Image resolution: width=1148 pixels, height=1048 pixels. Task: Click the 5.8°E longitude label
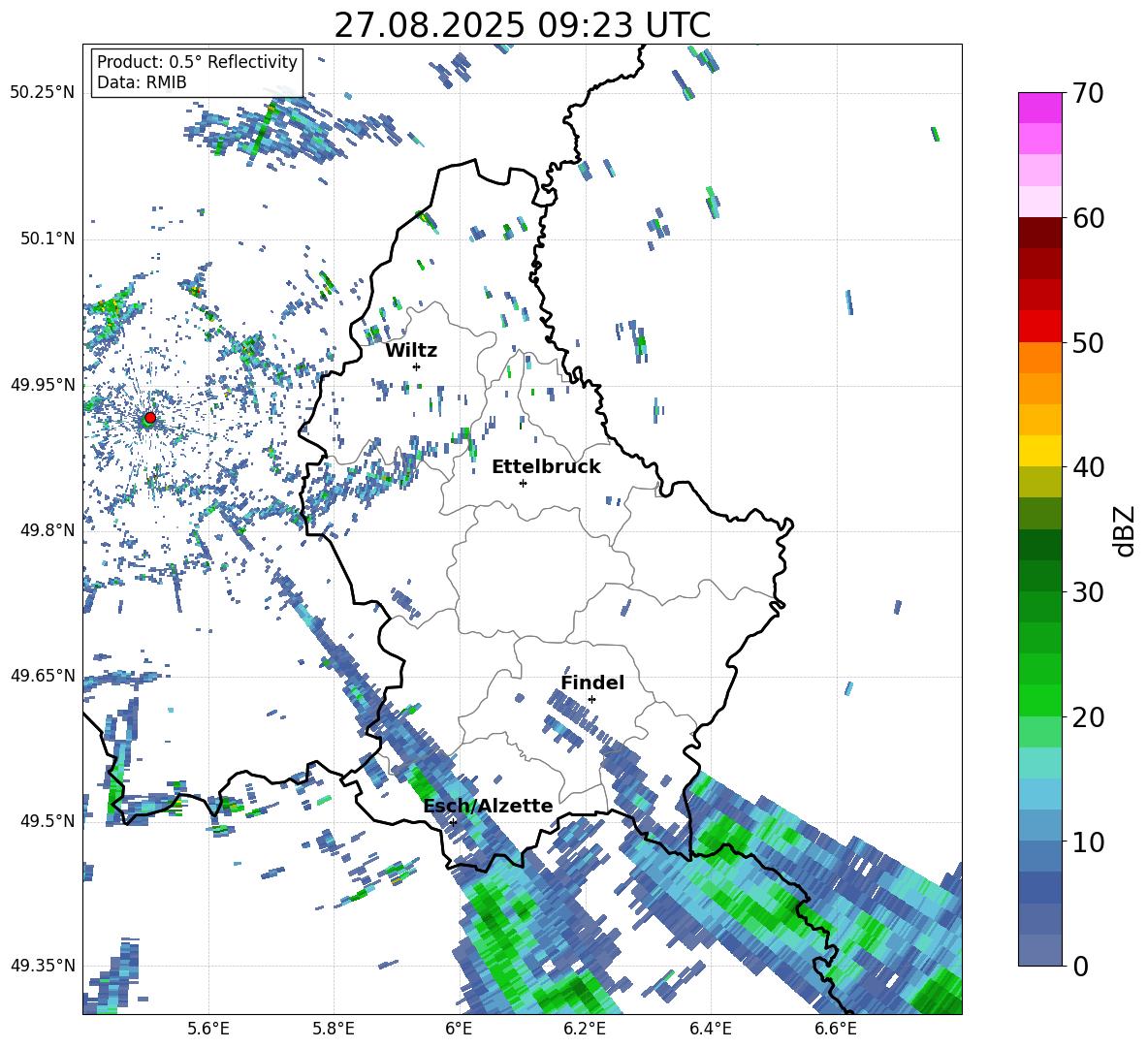pyautogui.click(x=334, y=1030)
